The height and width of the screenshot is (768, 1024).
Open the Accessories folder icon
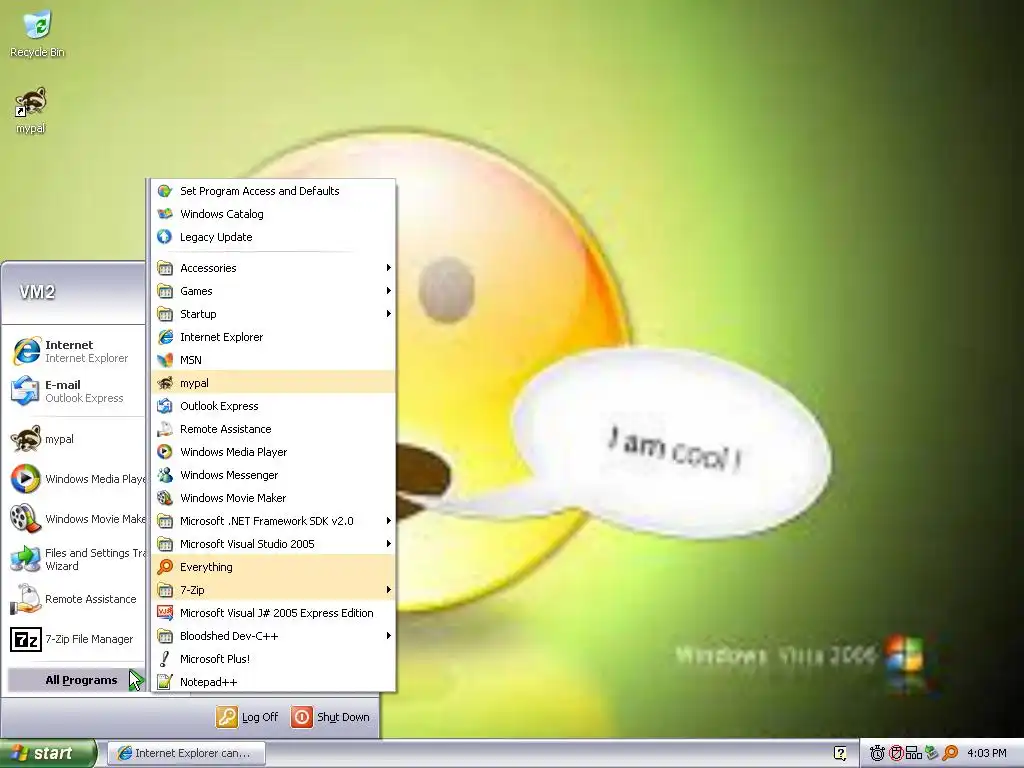tap(165, 268)
